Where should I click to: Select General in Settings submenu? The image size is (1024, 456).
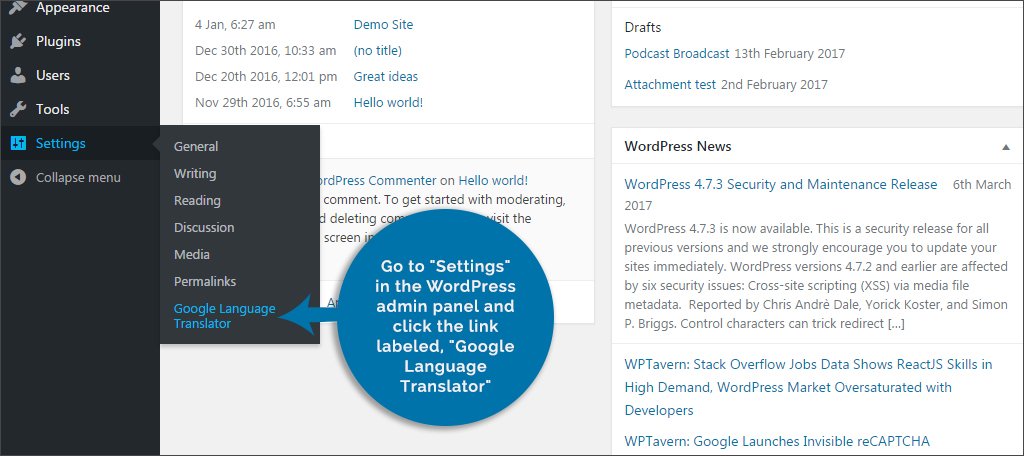pyautogui.click(x=196, y=146)
